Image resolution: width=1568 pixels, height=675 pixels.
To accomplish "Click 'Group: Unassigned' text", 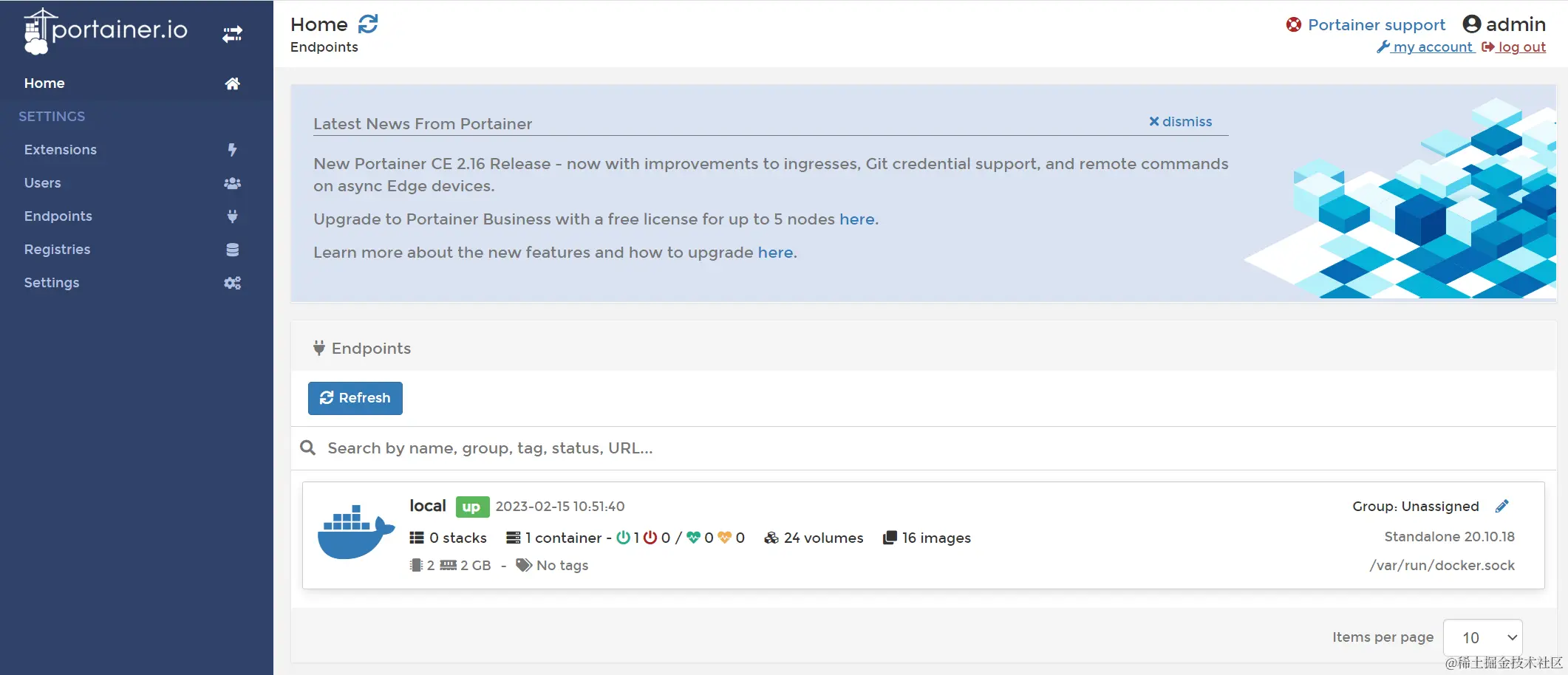I will [1416, 506].
